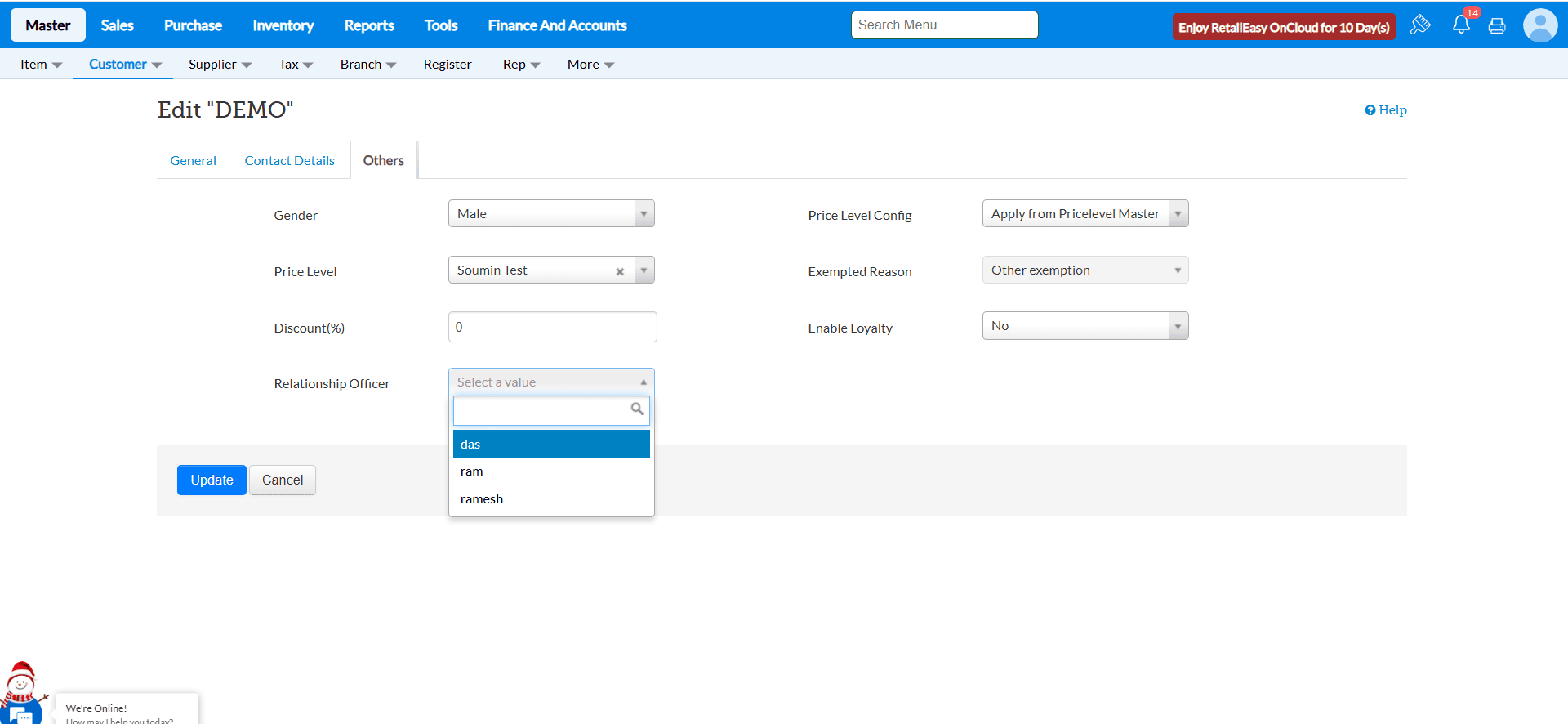Select 'ram' from officer list

click(x=551, y=471)
